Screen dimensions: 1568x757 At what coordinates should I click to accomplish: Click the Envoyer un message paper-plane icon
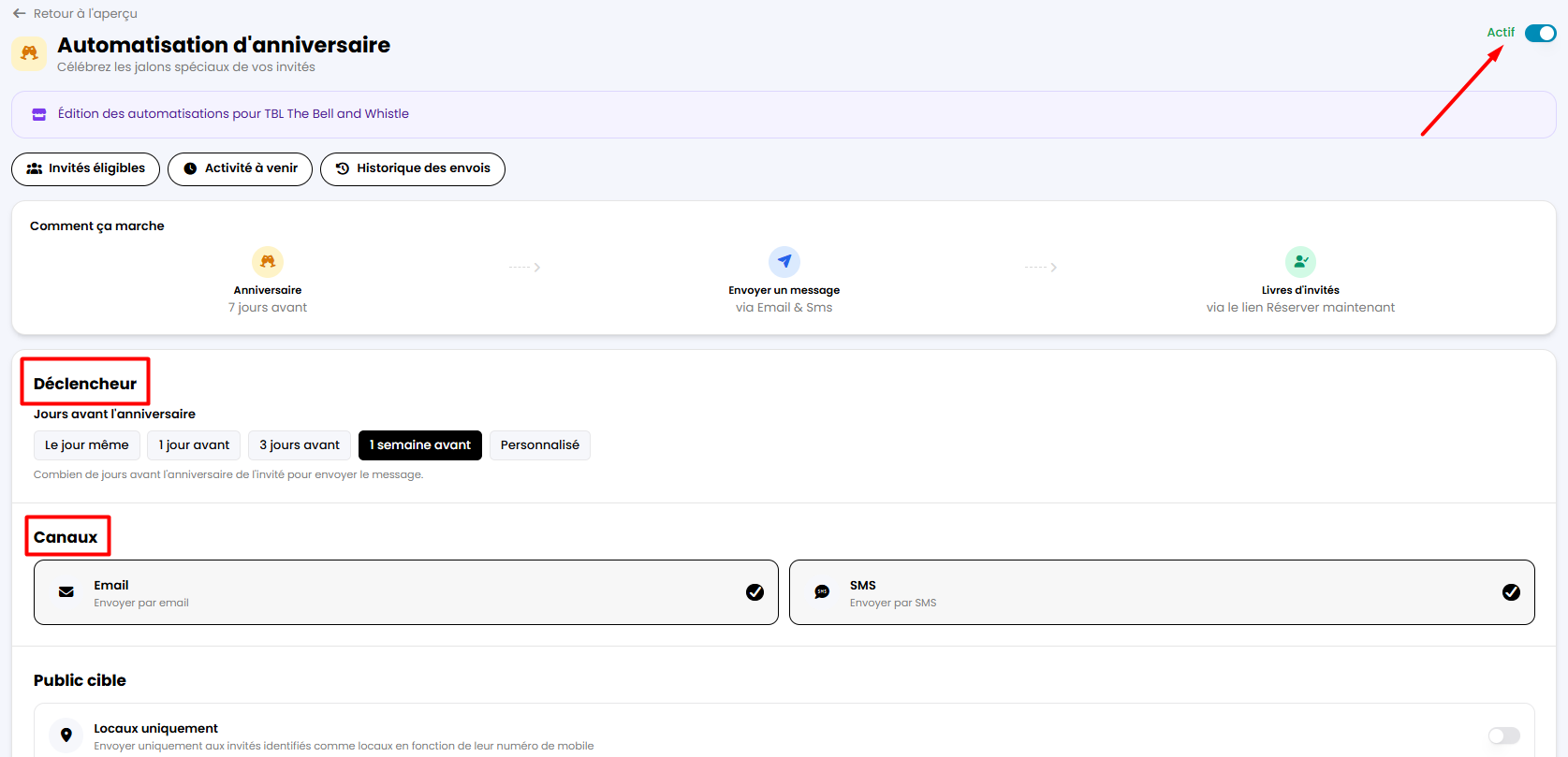coord(784,262)
